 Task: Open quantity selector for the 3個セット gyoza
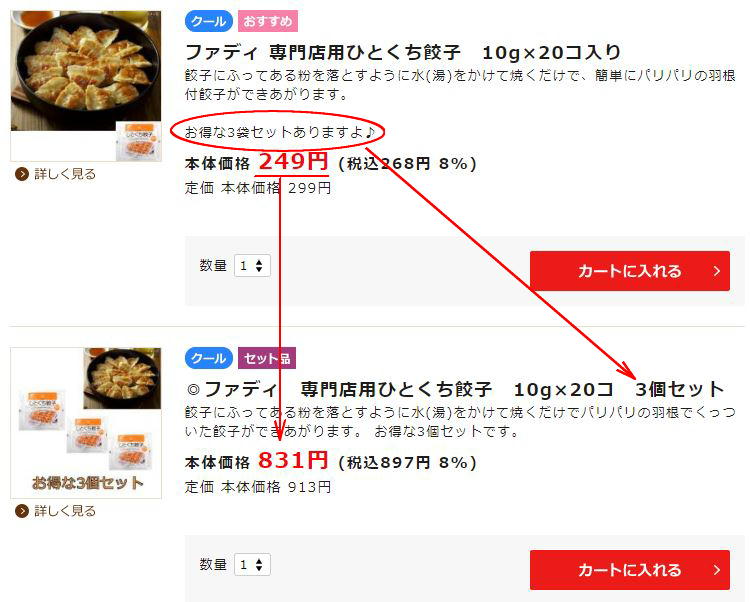(253, 565)
